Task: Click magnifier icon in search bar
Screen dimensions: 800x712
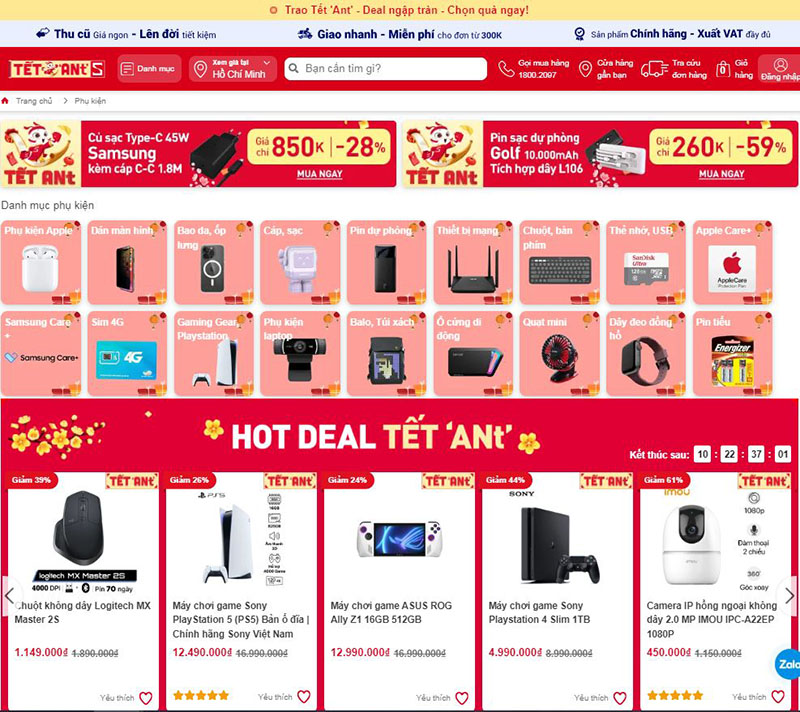Action: pos(294,68)
